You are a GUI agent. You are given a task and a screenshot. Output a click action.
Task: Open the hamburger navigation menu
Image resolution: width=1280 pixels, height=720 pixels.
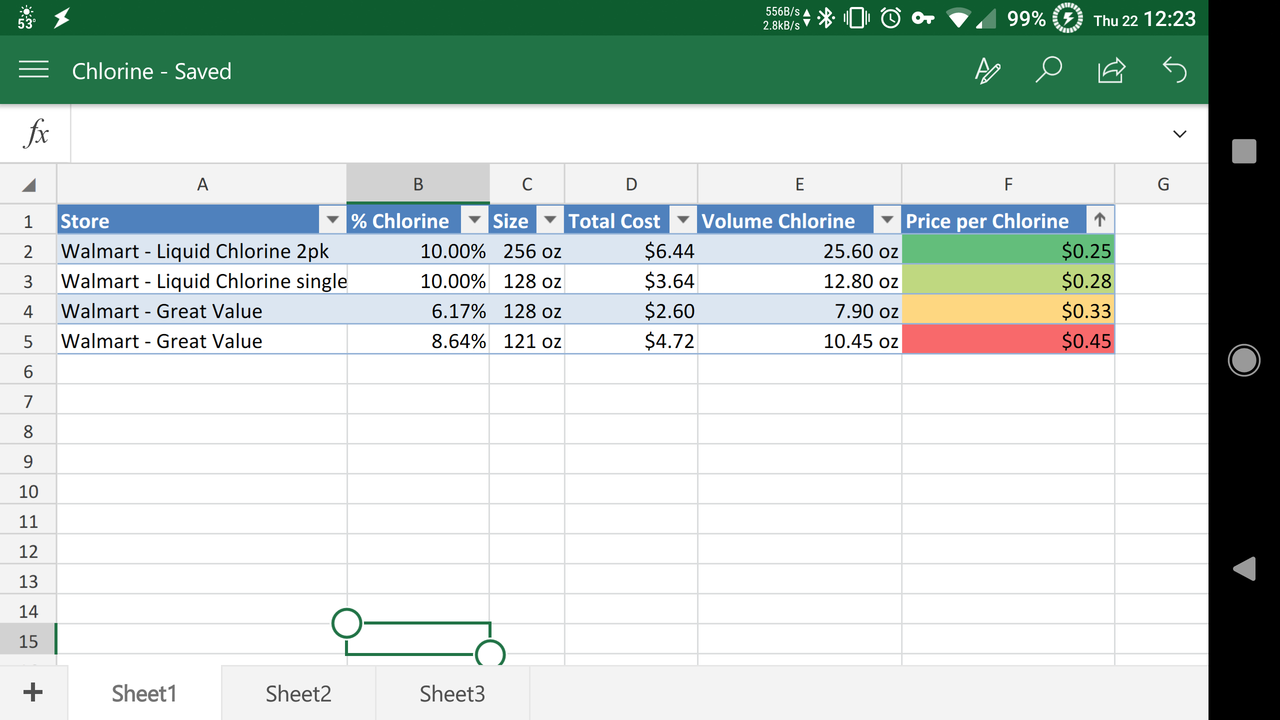[x=34, y=70]
